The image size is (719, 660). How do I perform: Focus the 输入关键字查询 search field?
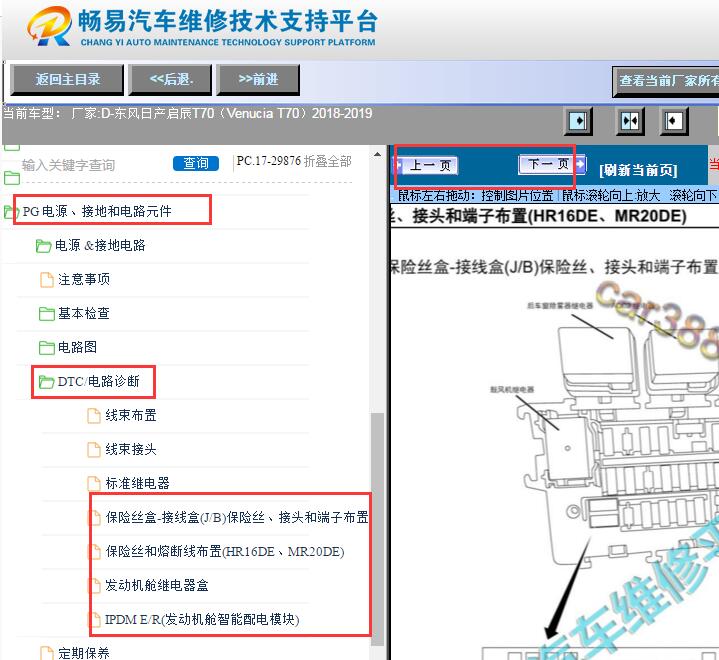coord(92,165)
